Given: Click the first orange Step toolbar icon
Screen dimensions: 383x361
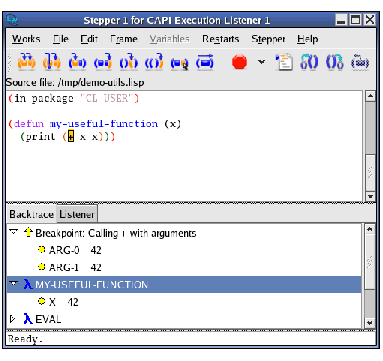Looking at the screenshot, I should click(27, 62).
